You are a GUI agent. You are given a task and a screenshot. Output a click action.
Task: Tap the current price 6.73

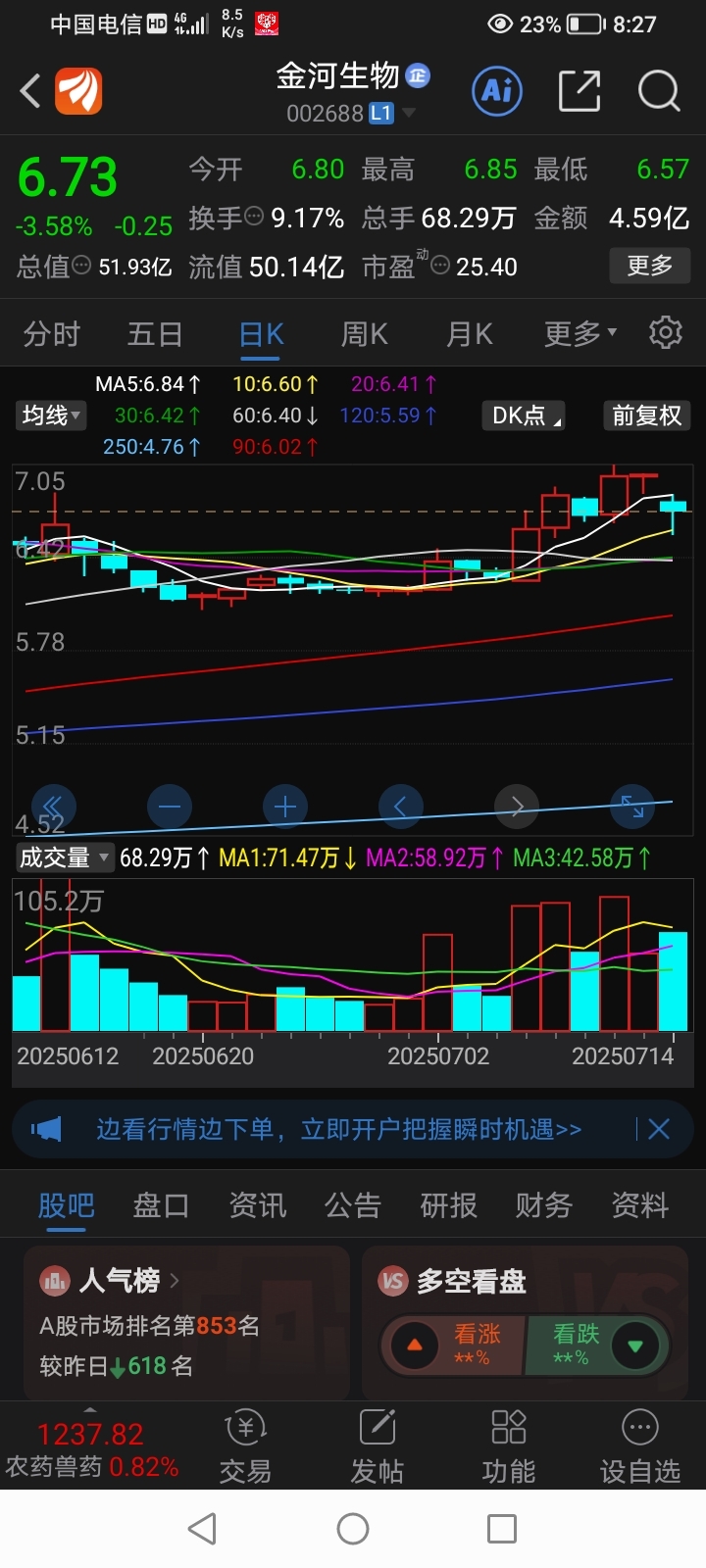point(68,177)
